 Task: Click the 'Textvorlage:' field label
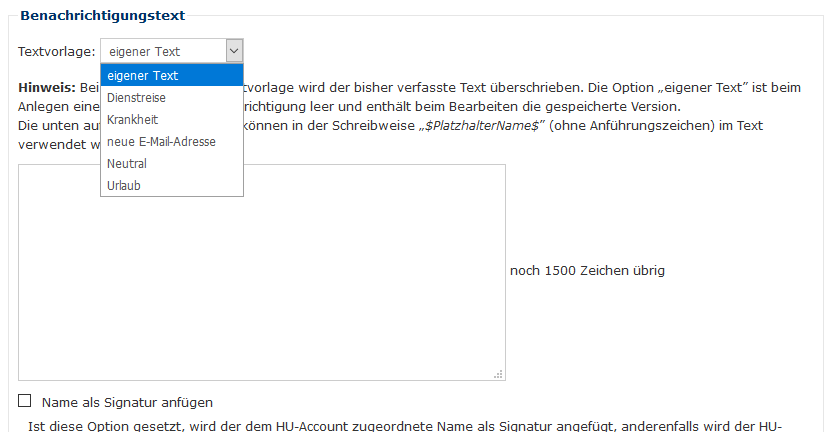click(57, 51)
